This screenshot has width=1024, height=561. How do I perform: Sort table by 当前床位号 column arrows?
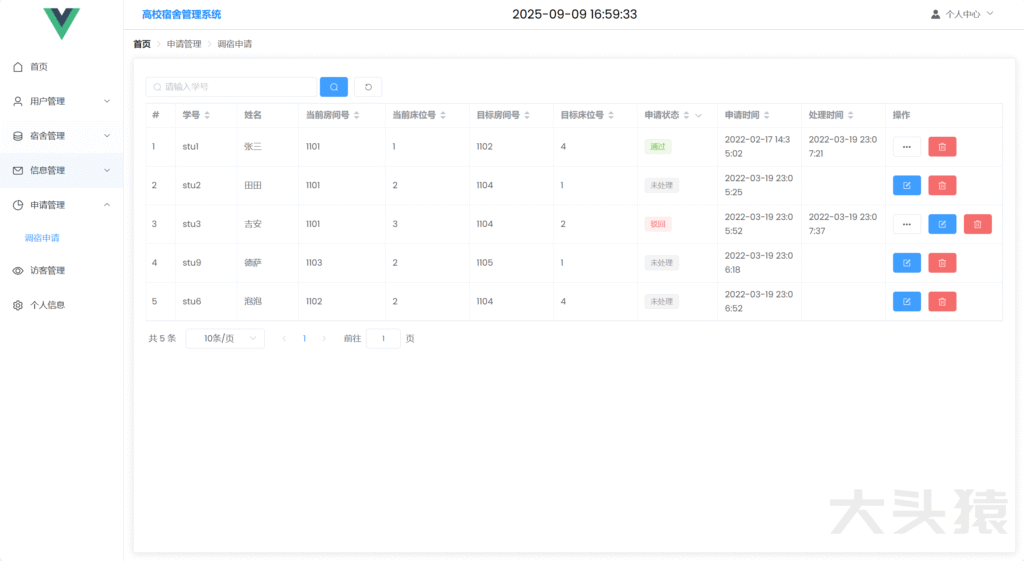click(443, 115)
